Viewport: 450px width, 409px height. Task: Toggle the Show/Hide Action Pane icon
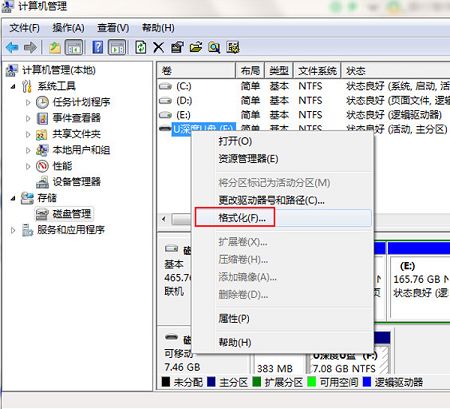pos(117,47)
